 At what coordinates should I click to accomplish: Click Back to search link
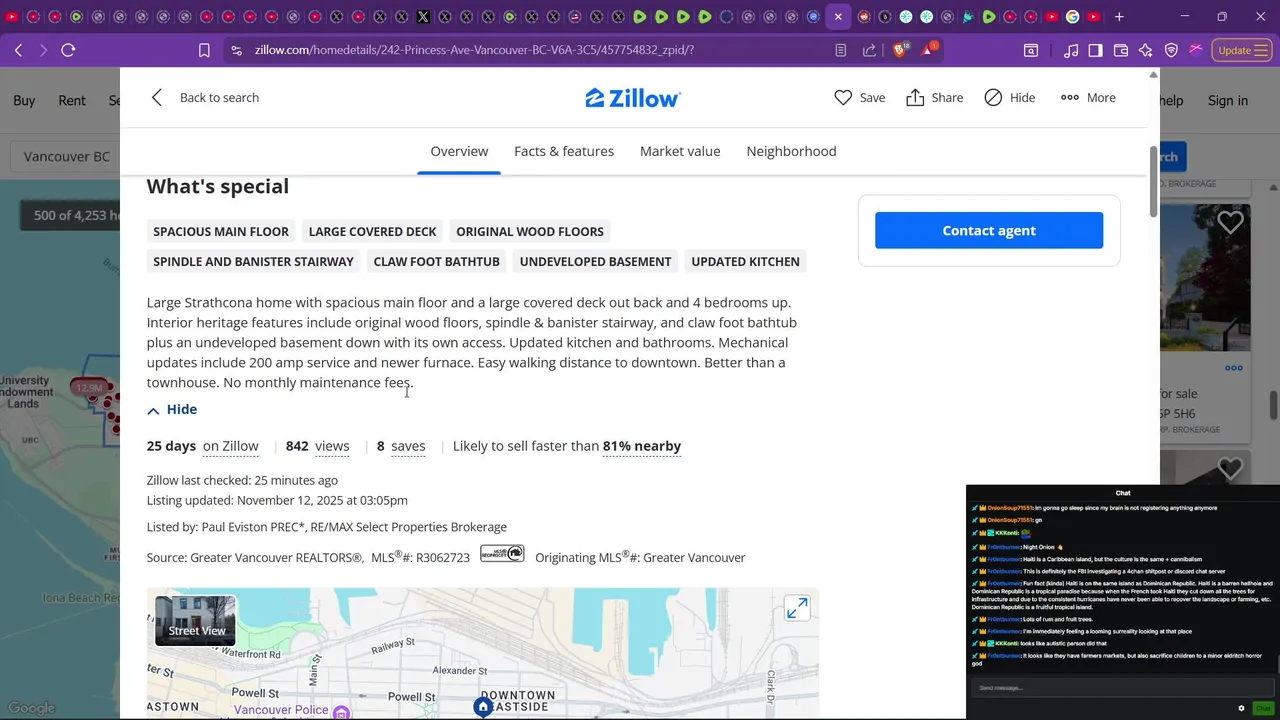[219, 97]
